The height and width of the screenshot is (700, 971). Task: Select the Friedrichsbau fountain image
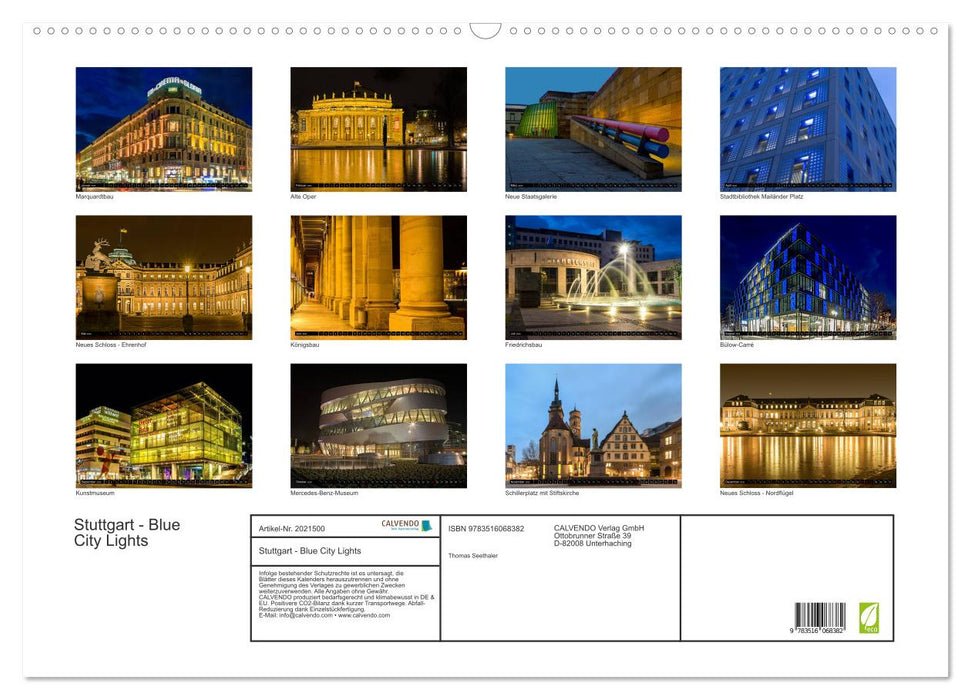tap(592, 276)
